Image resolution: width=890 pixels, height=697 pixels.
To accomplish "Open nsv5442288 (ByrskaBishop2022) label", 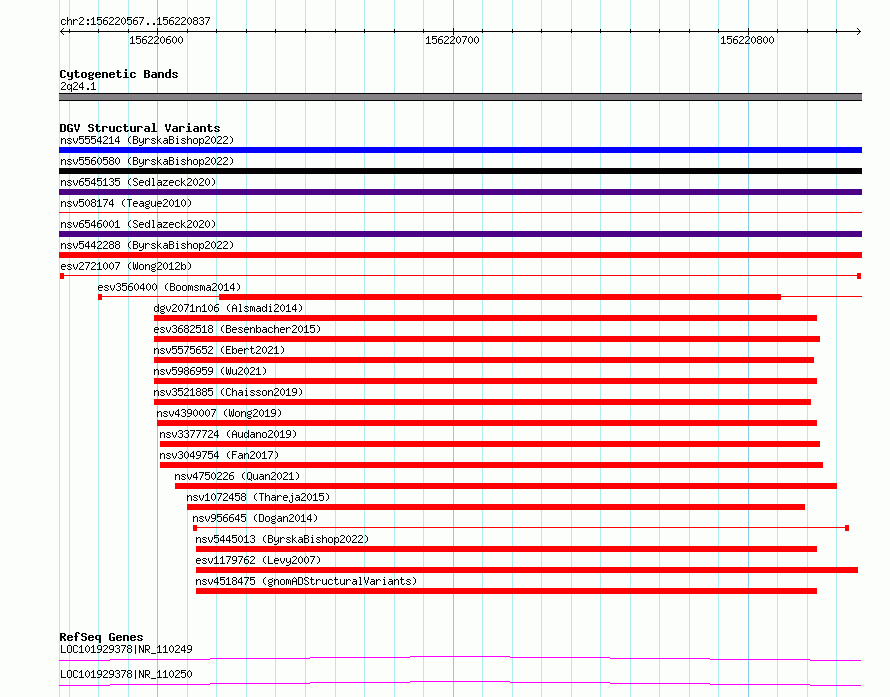I will click(x=147, y=245).
